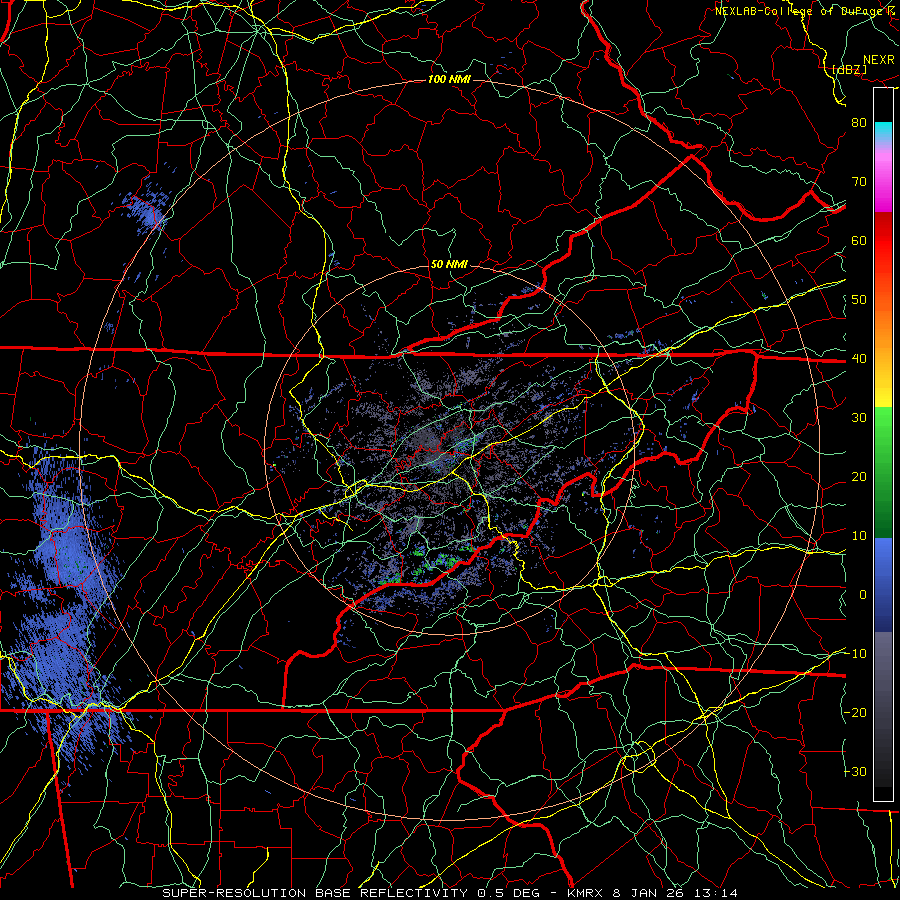Click the 70 value on the dBZ scale
900x900 pixels.
(x=859, y=182)
